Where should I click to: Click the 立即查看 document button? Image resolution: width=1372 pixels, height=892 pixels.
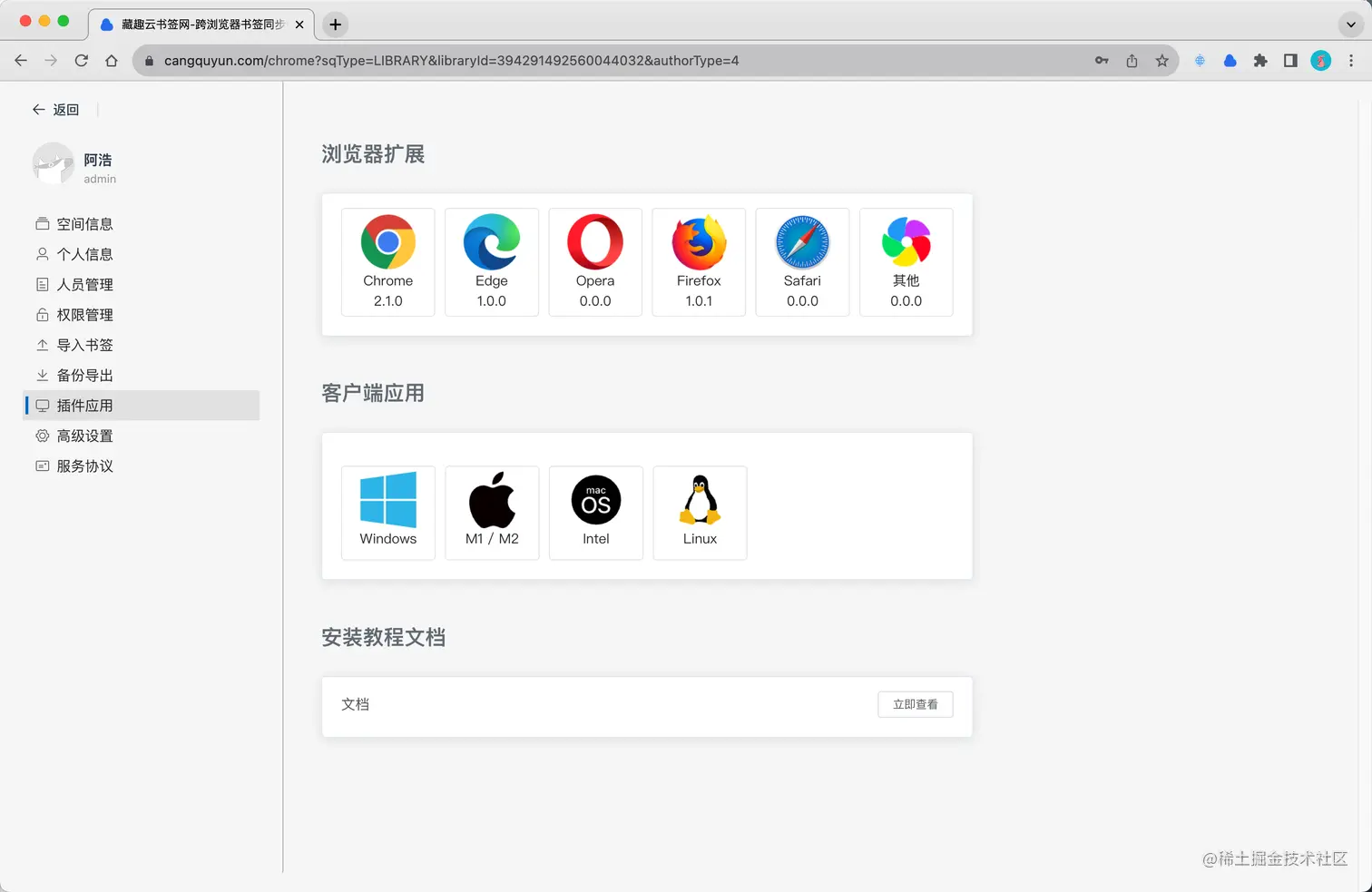[x=915, y=704]
